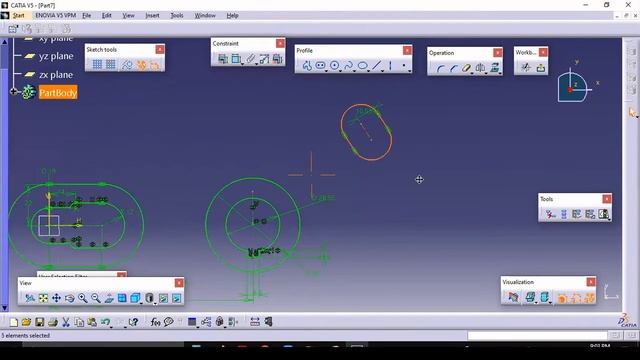This screenshot has width=640, height=360.
Task: Click the Exit Workbench icon
Action: [540, 67]
